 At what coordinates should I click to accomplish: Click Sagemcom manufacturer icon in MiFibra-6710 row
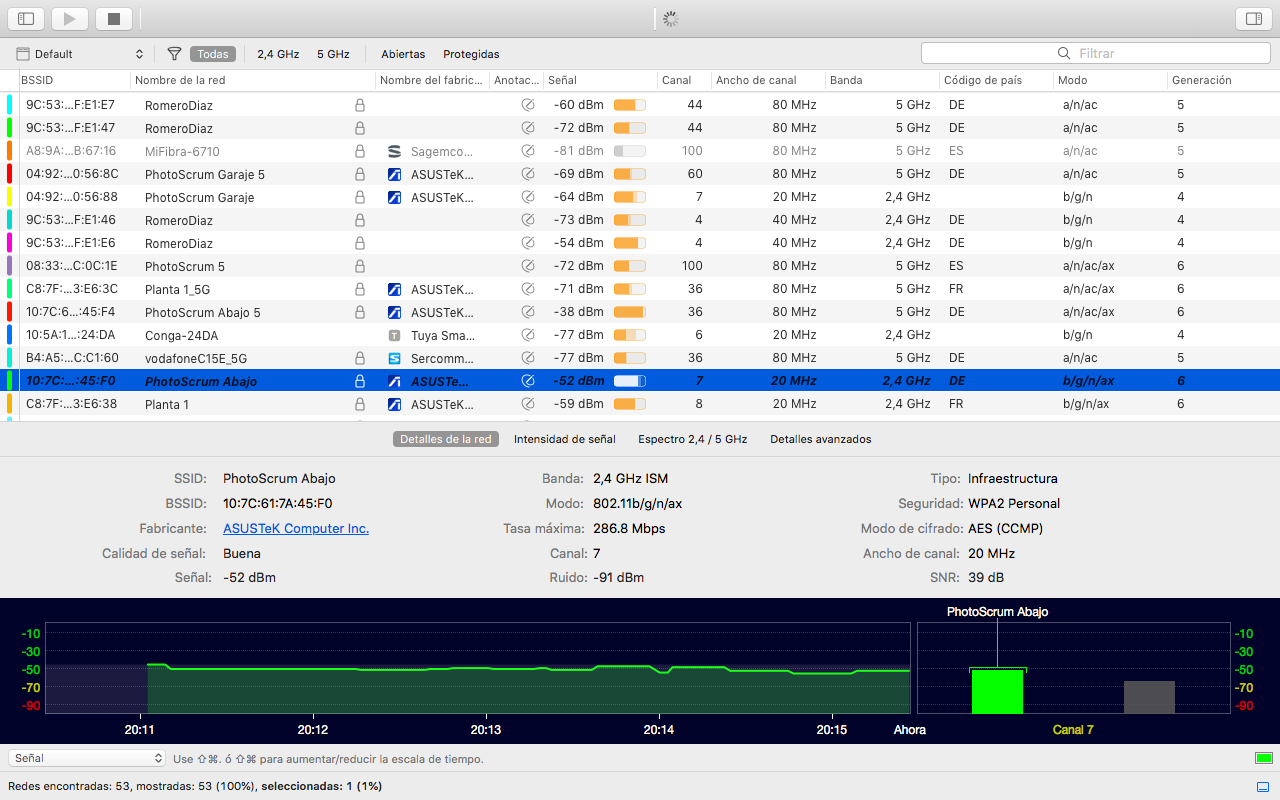pos(394,151)
